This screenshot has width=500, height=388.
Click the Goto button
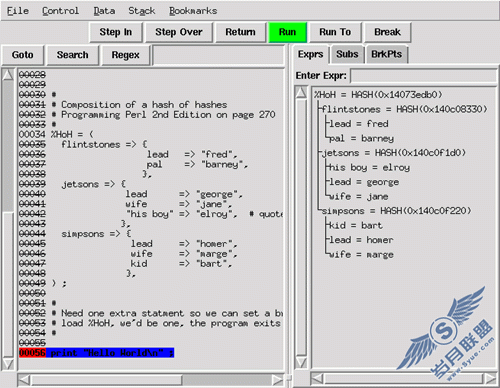[23, 55]
